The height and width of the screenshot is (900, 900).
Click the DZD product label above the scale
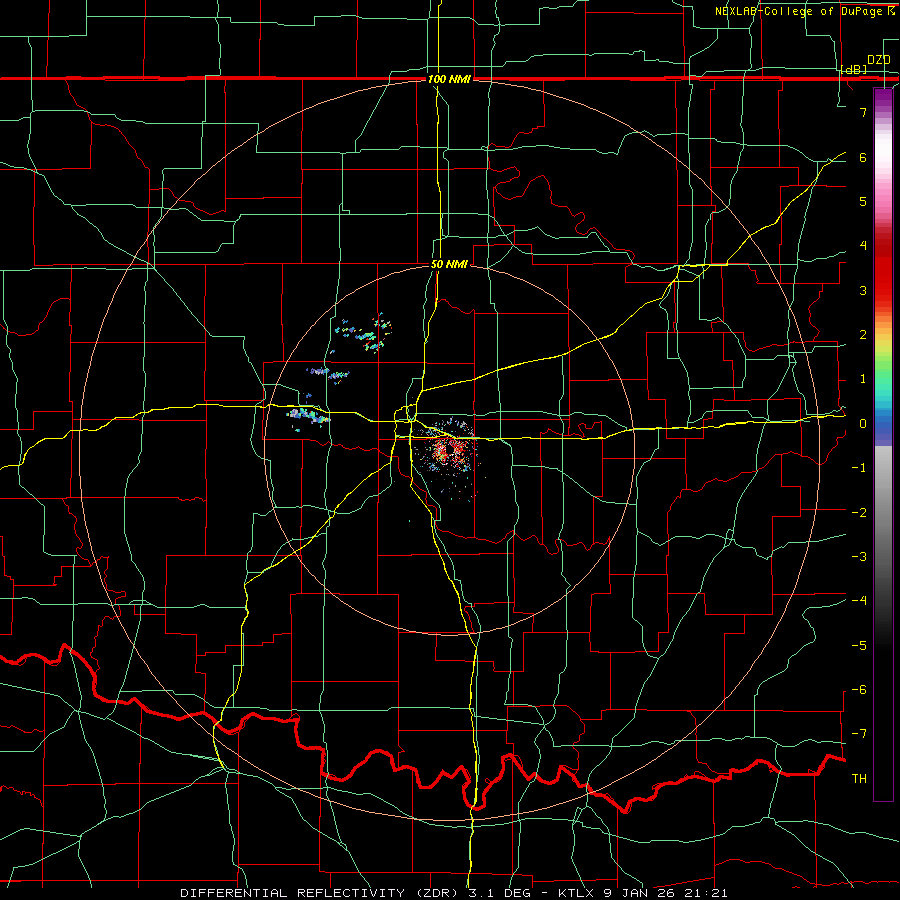pyautogui.click(x=878, y=60)
